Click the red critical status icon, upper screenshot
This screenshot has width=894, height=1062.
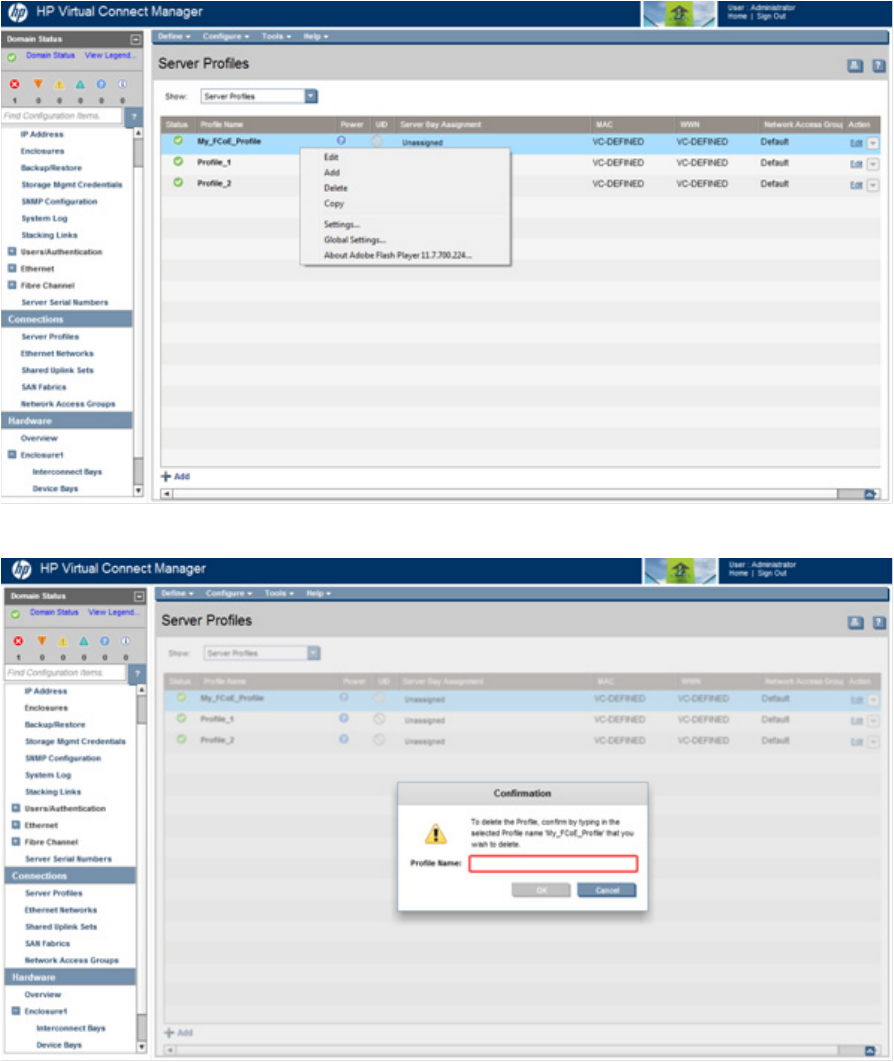(15, 84)
